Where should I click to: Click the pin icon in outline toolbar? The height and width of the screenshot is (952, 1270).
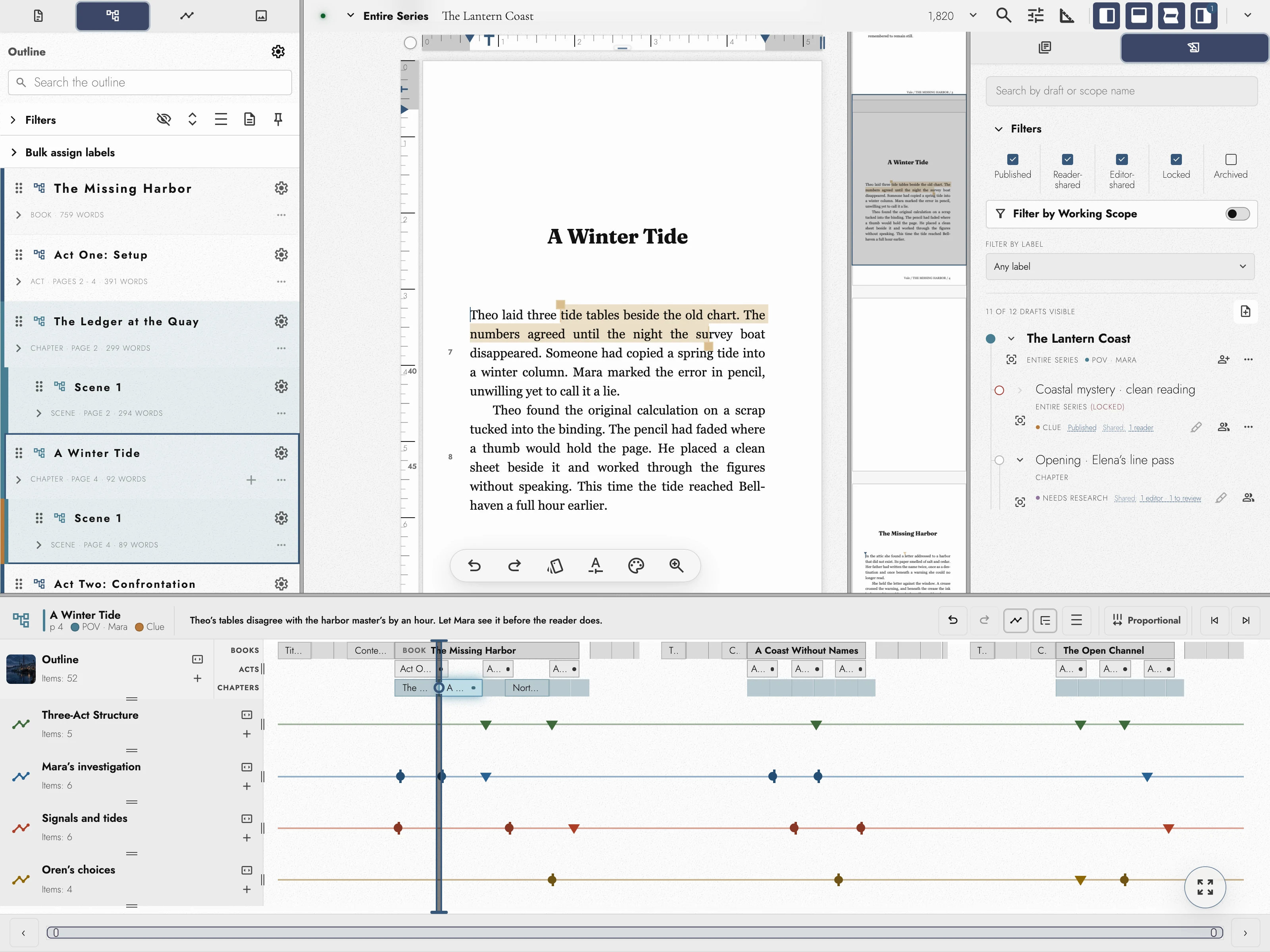click(x=278, y=119)
